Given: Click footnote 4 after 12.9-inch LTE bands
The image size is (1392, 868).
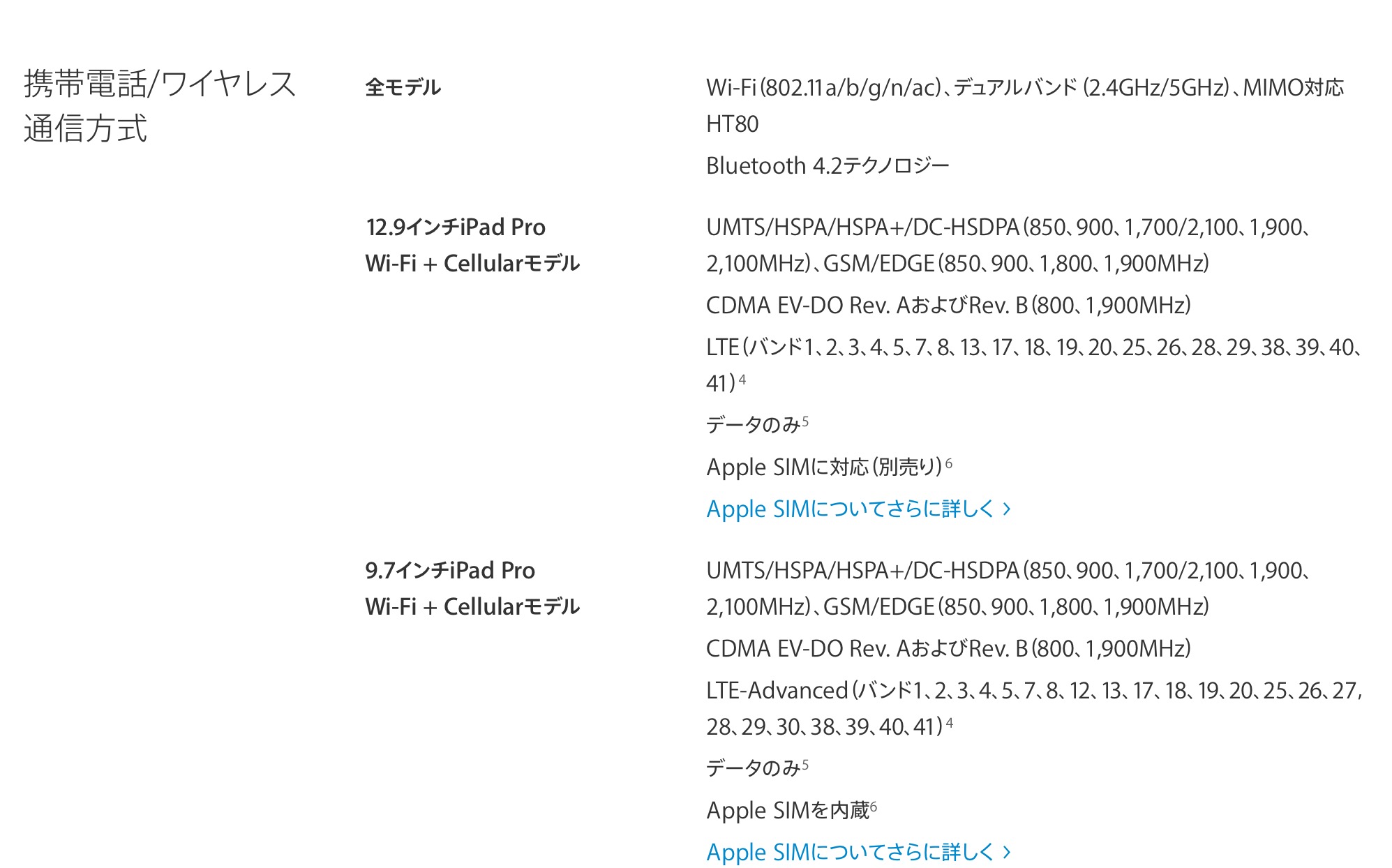Looking at the screenshot, I should point(742,380).
